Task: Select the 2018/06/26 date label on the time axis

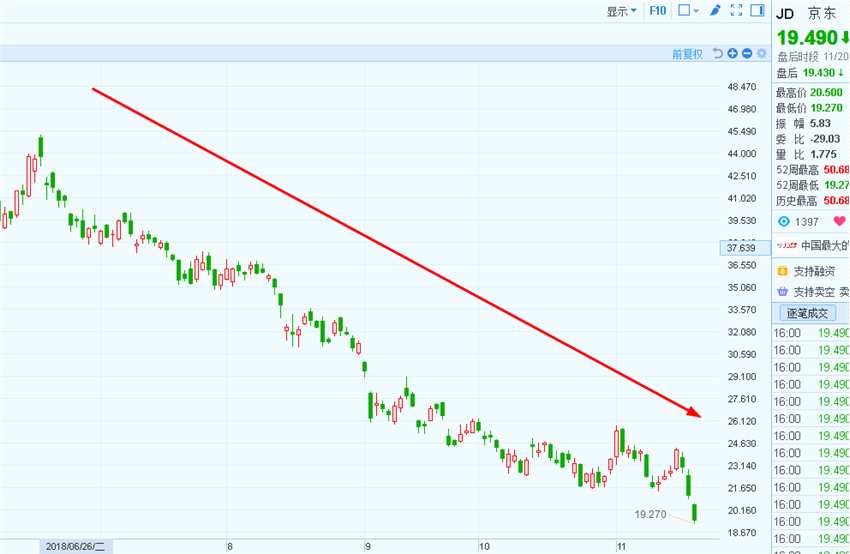Action: pos(76,546)
